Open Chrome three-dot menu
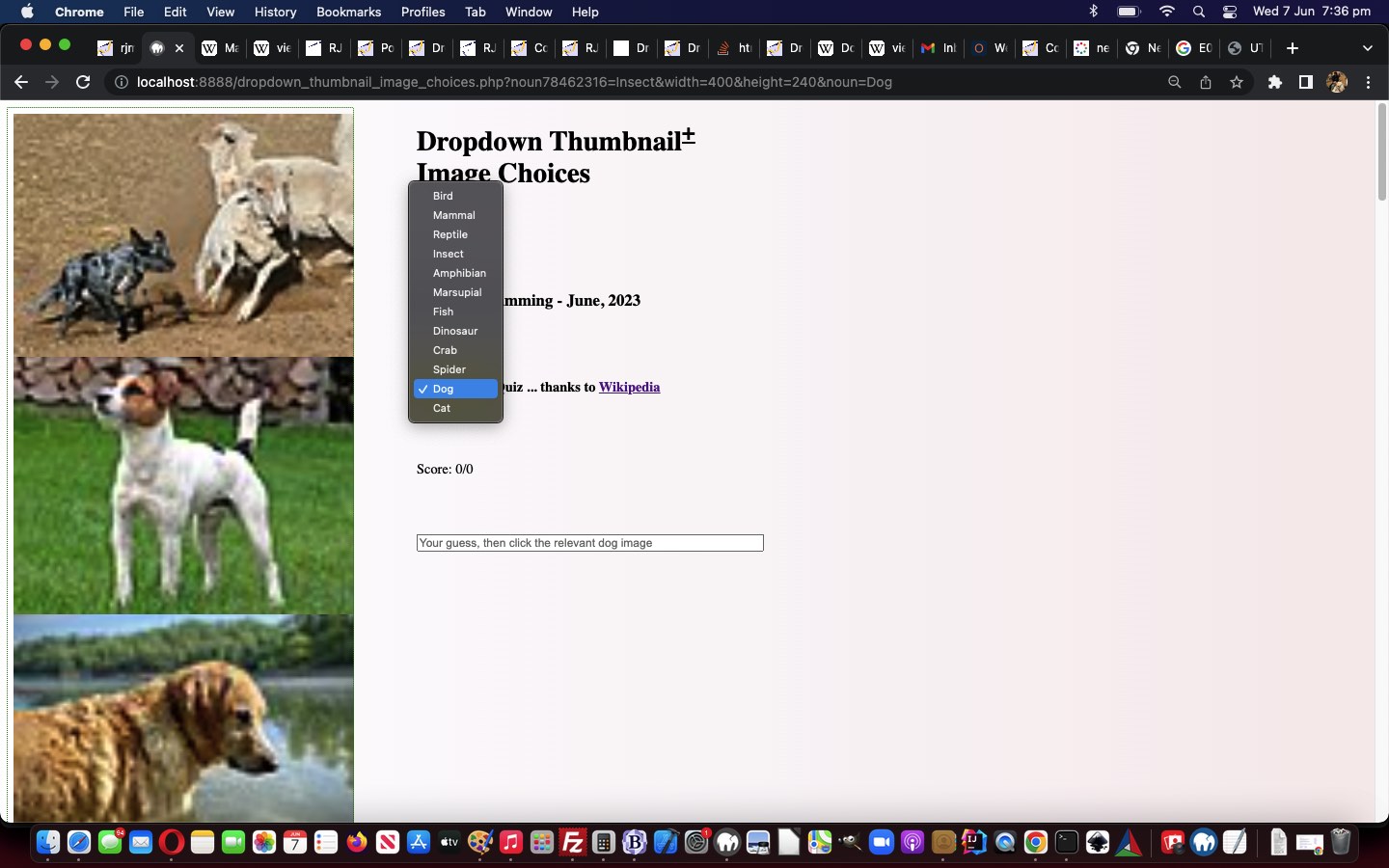Screen dimensions: 1389x868 [x=1368, y=82]
